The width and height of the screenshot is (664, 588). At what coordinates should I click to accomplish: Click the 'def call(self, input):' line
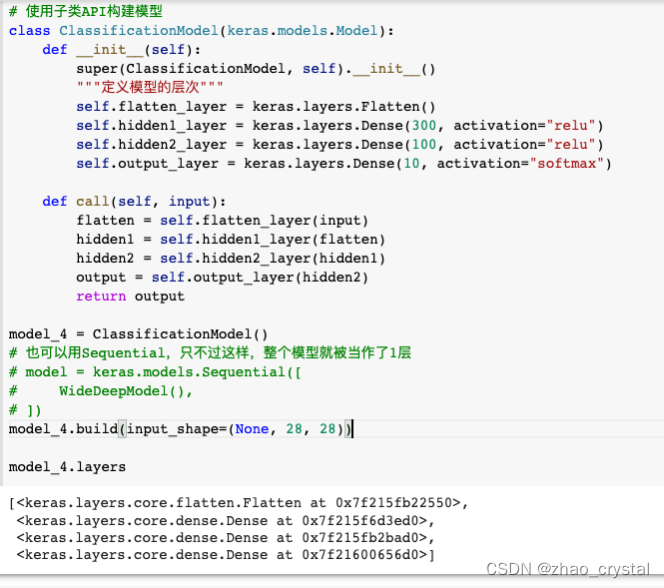tap(134, 202)
